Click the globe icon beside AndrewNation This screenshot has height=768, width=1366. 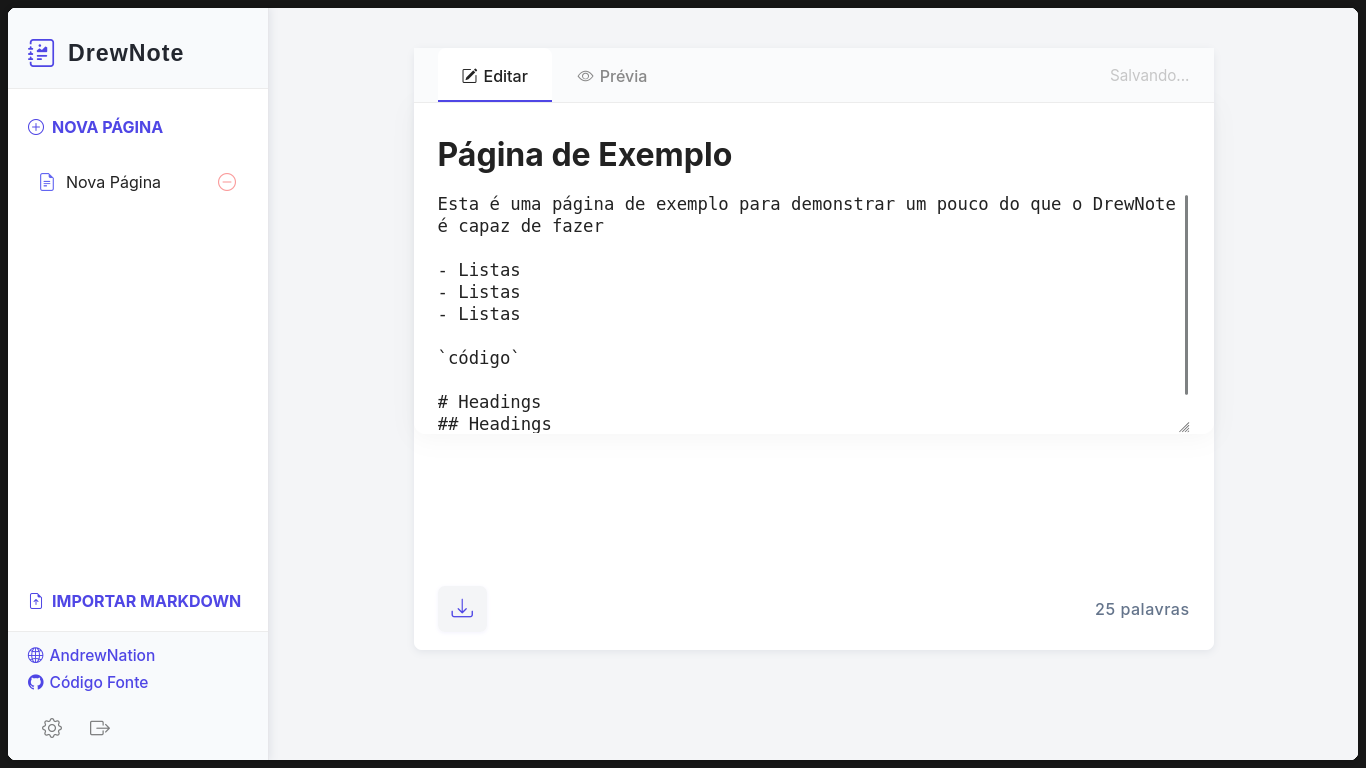pos(36,655)
